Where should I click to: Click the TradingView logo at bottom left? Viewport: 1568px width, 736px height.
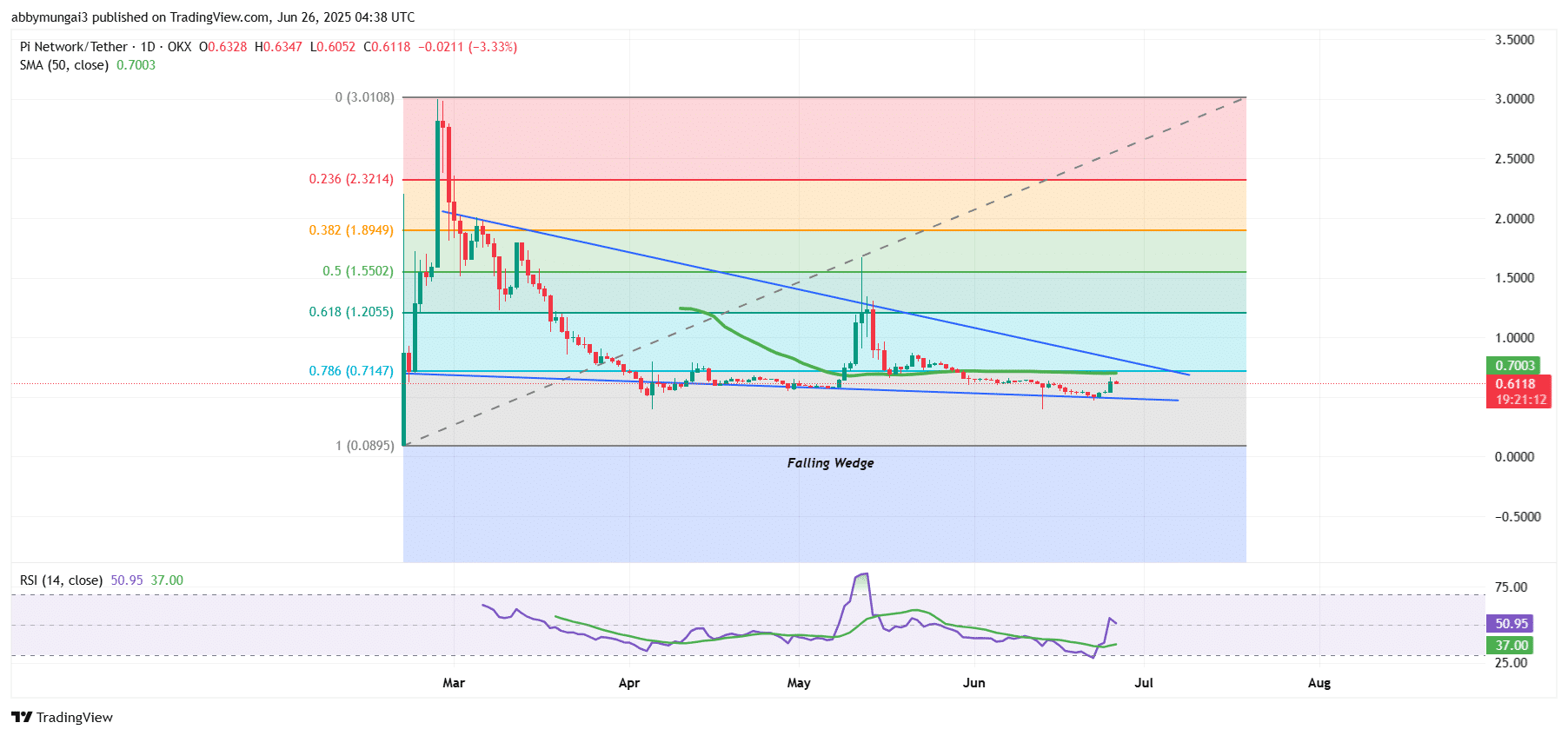pos(62,717)
